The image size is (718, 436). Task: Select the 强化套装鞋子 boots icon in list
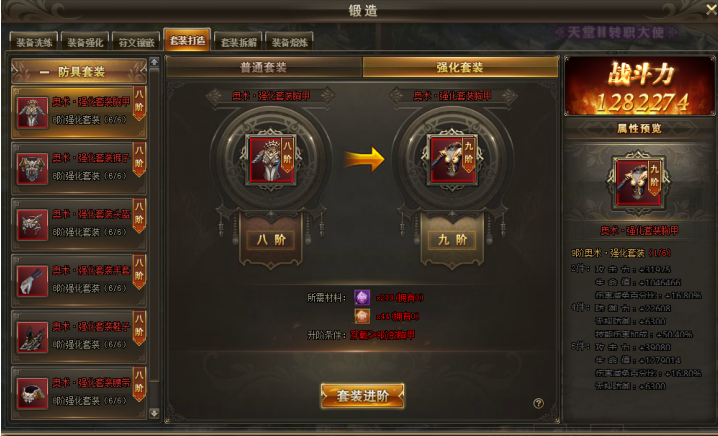(32, 338)
